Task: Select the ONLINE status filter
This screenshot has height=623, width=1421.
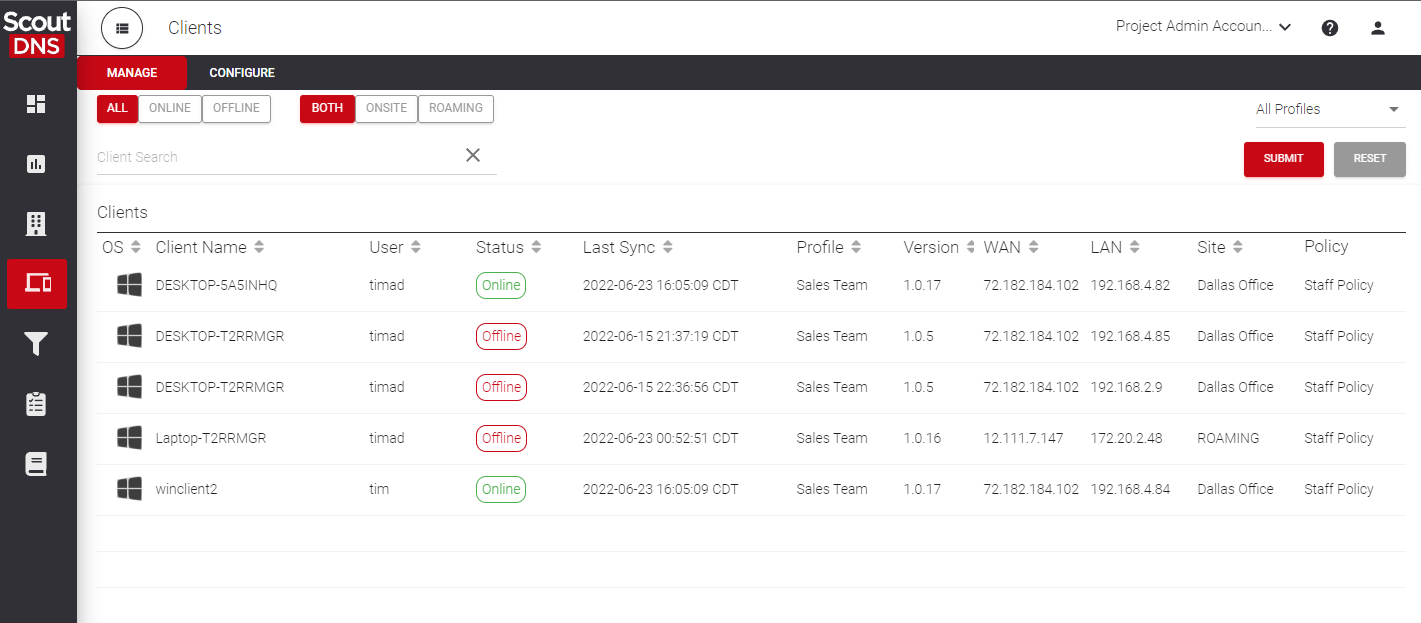Action: point(170,108)
